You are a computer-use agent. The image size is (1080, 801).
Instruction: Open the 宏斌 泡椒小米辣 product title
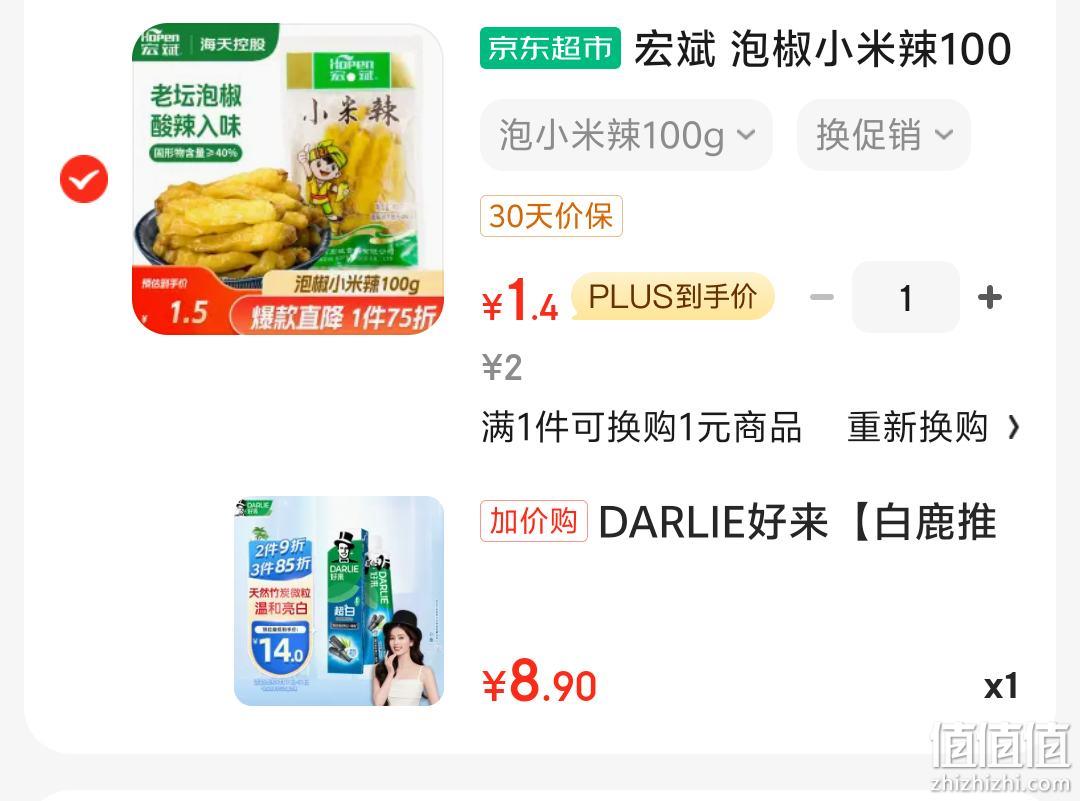(x=822, y=49)
